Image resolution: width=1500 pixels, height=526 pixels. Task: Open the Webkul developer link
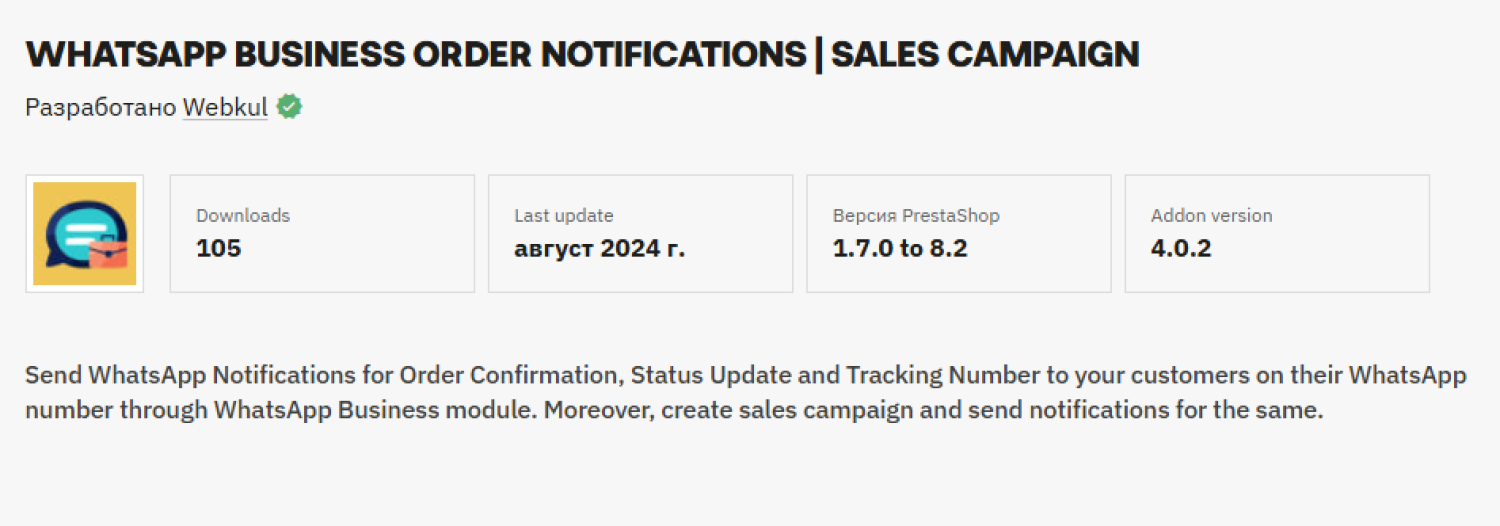(225, 108)
